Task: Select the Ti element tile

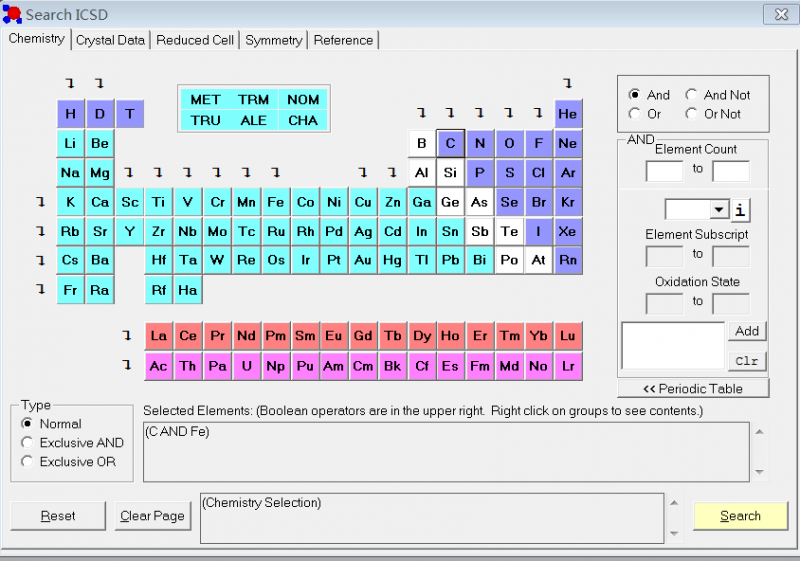Action: 159,202
